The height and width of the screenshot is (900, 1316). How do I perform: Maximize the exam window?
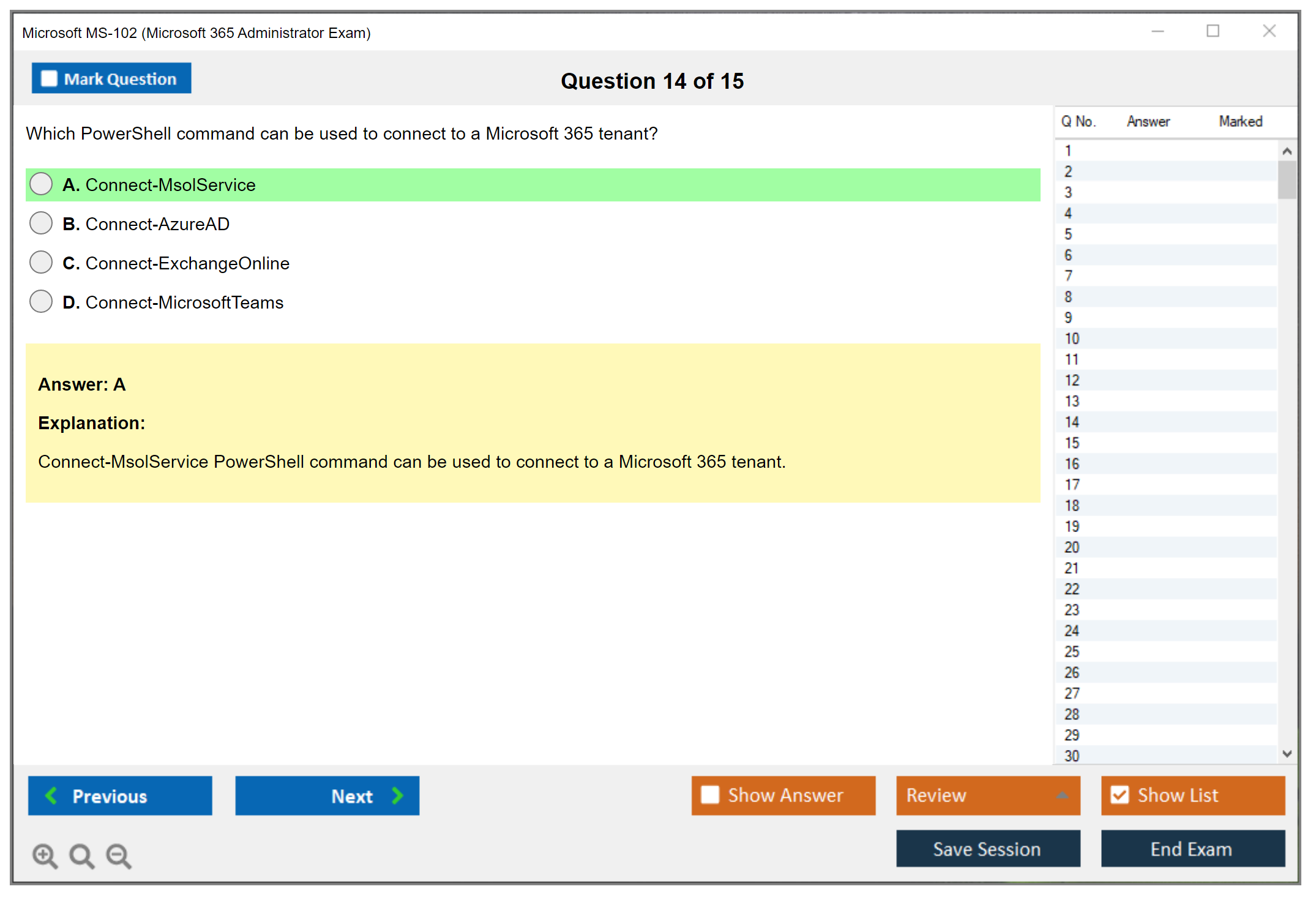pos(1213,31)
